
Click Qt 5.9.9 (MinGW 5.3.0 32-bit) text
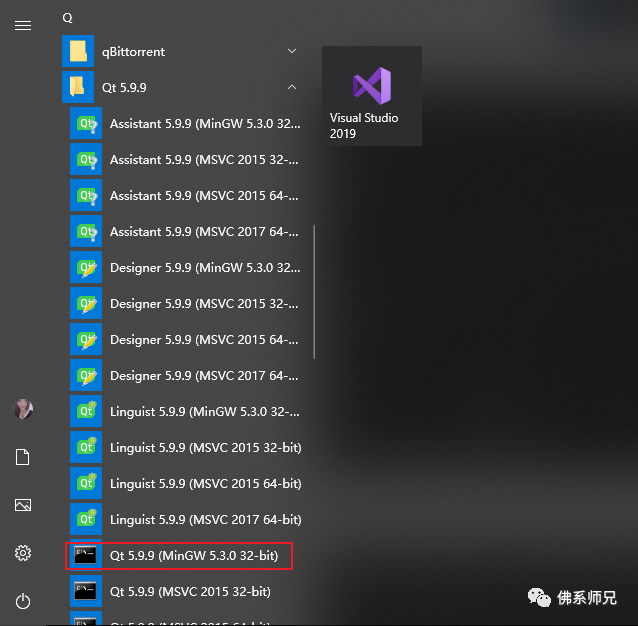pyautogui.click(x=194, y=556)
